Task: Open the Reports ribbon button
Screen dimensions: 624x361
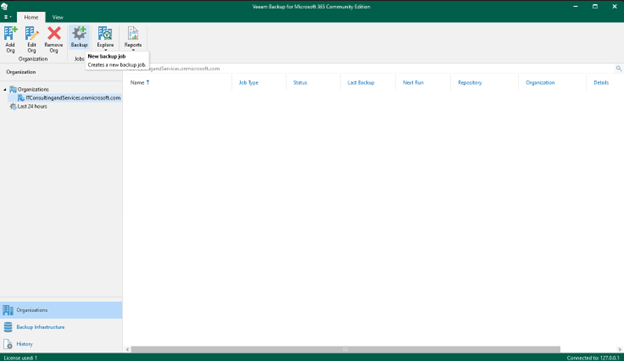Action: point(133,39)
